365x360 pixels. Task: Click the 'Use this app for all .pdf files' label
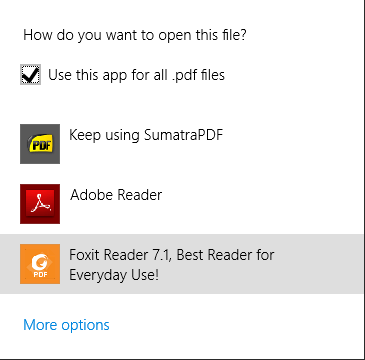coord(136,75)
